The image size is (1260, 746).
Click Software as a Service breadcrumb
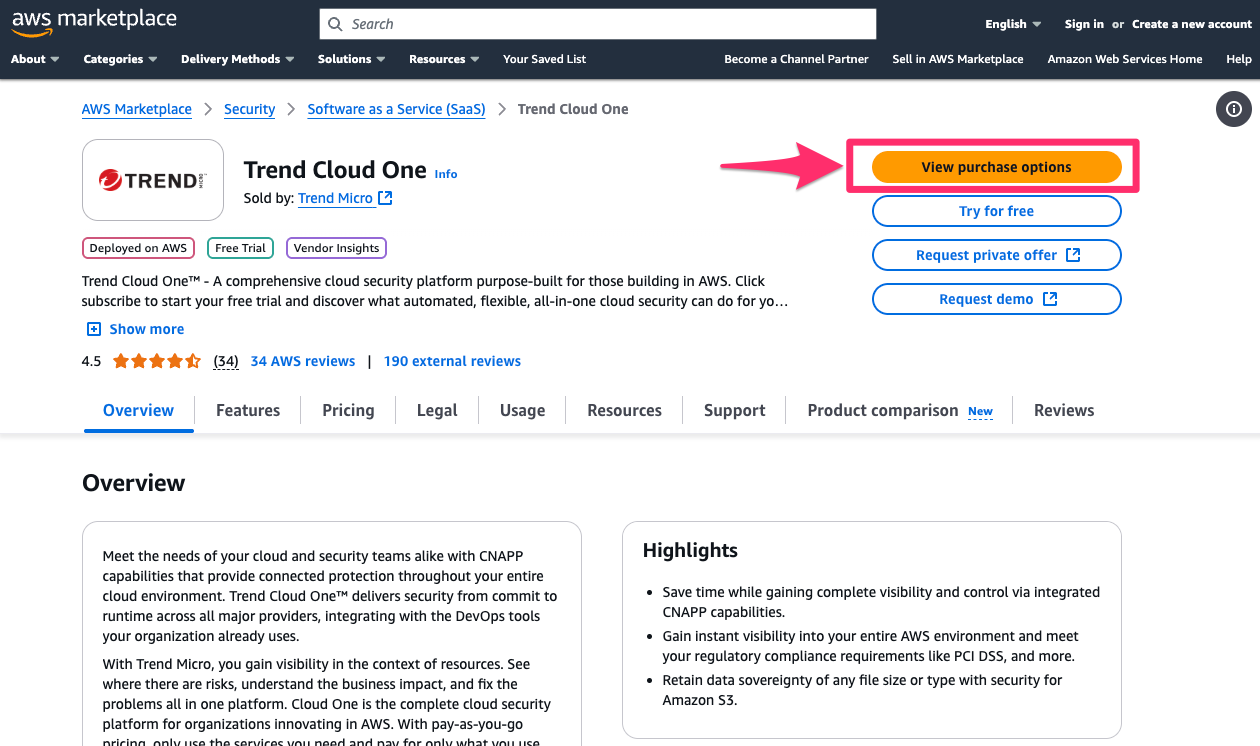pos(396,109)
